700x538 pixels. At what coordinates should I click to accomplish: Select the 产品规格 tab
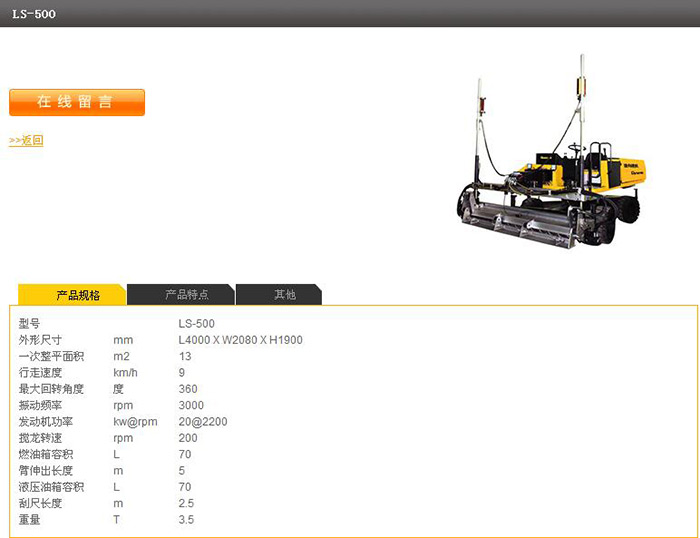pos(72,295)
